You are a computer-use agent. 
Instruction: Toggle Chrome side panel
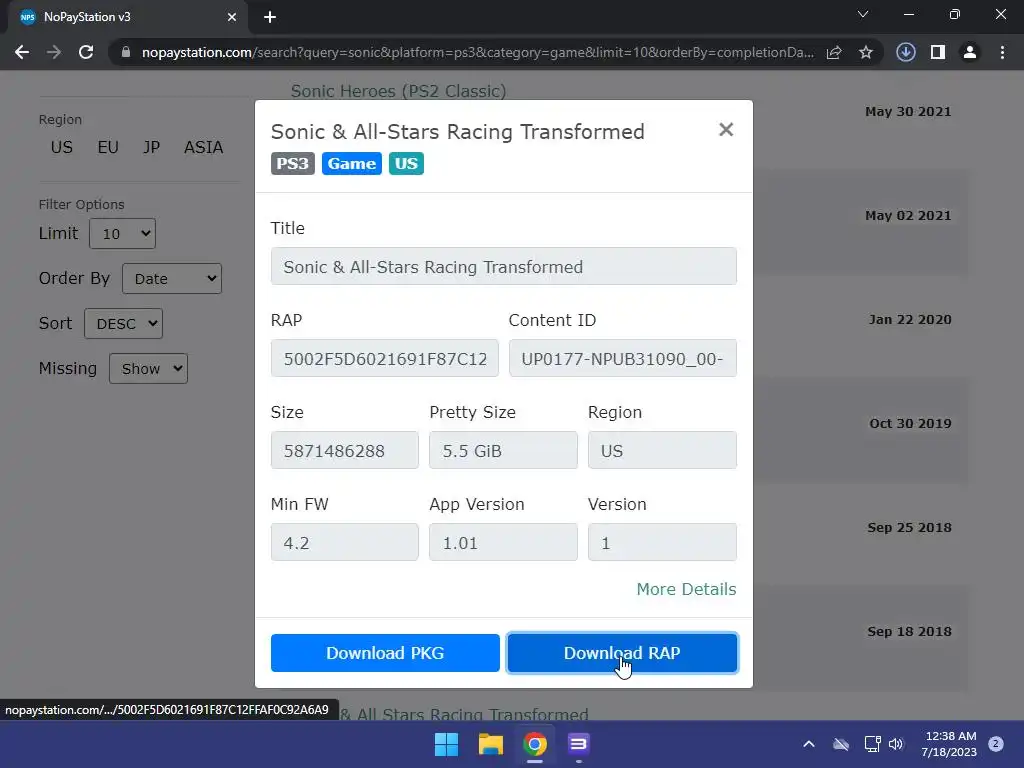[x=938, y=52]
